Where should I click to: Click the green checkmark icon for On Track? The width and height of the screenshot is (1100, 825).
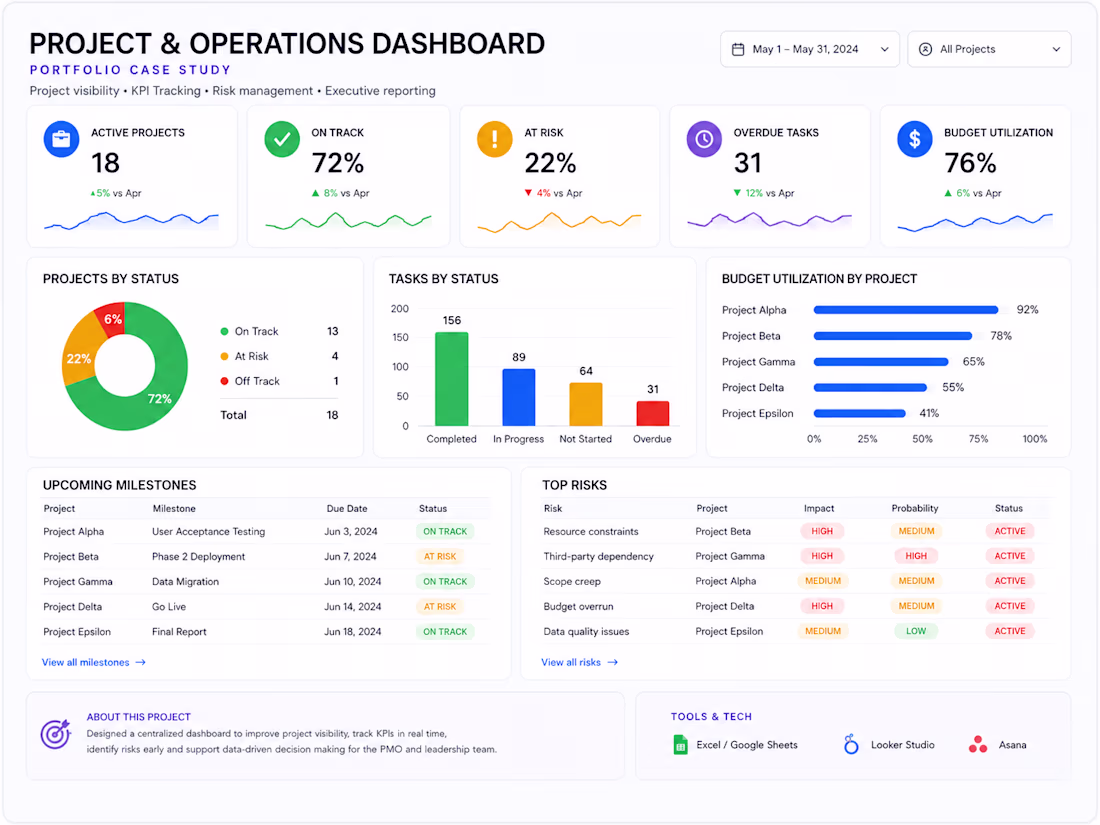pyautogui.click(x=282, y=139)
